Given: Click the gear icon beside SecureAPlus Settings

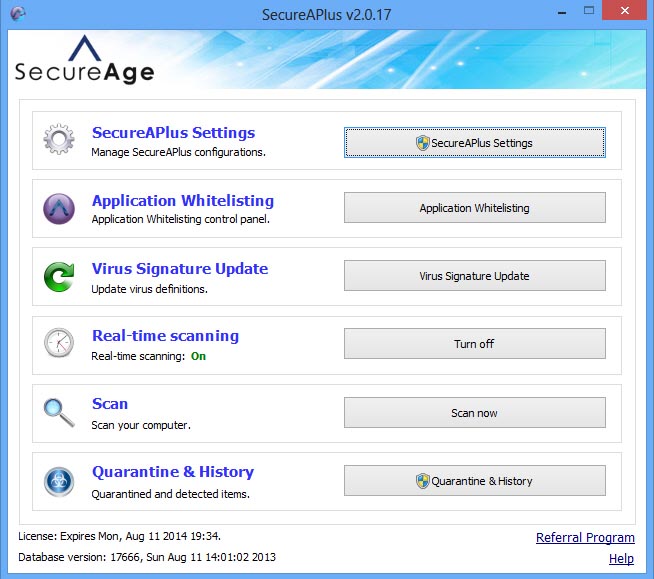Looking at the screenshot, I should [59, 141].
